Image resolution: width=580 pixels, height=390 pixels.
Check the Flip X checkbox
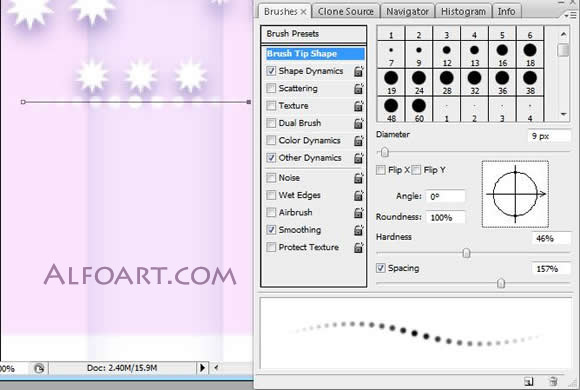coord(381,170)
